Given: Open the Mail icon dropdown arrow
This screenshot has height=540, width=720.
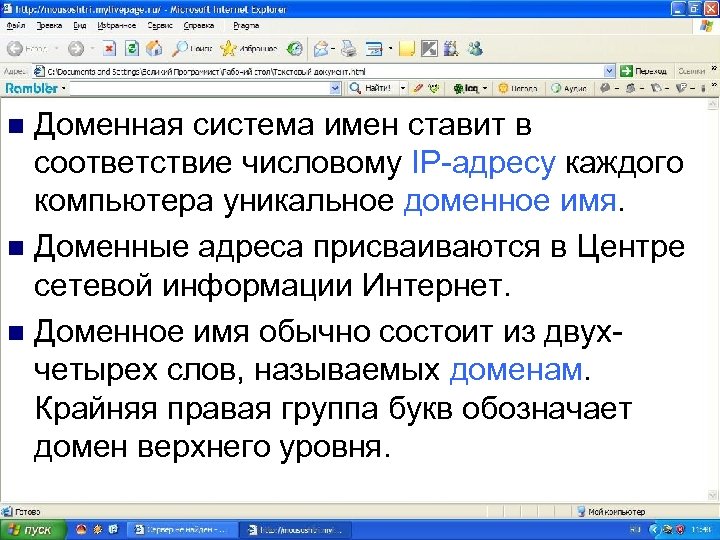Looking at the screenshot, I should point(333,48).
